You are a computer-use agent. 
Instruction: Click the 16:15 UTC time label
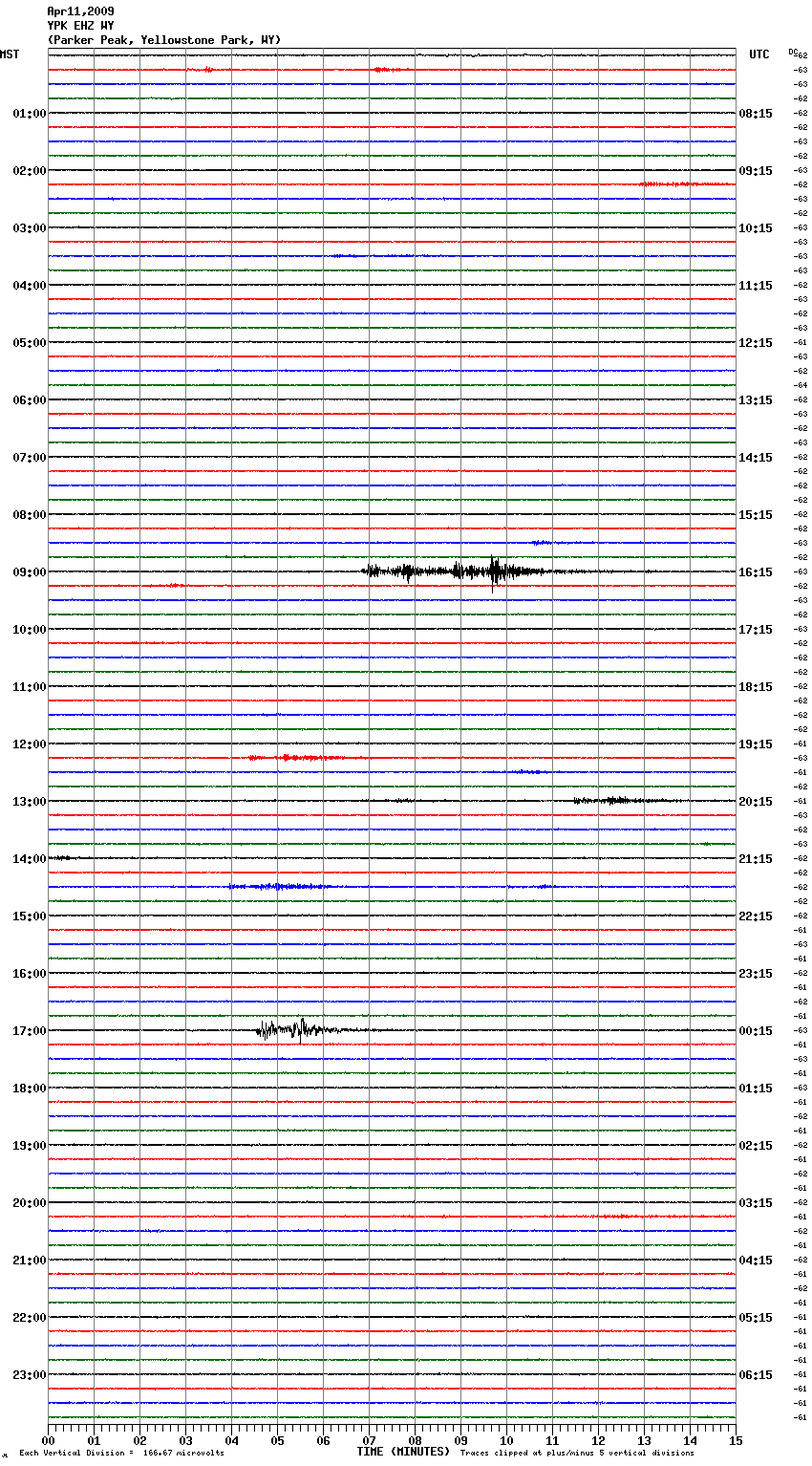pos(756,572)
